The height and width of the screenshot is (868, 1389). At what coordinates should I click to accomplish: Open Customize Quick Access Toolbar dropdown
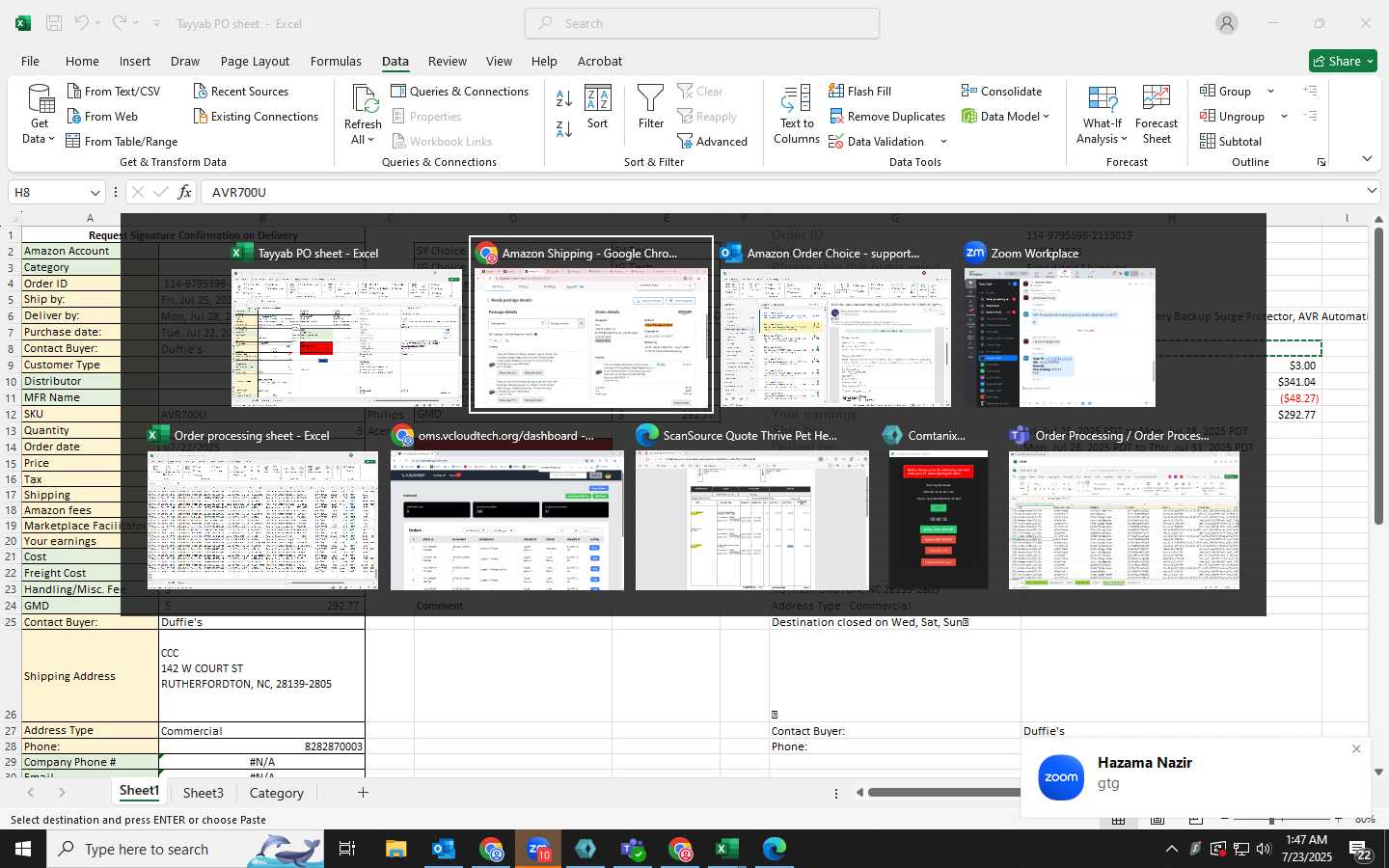click(156, 23)
